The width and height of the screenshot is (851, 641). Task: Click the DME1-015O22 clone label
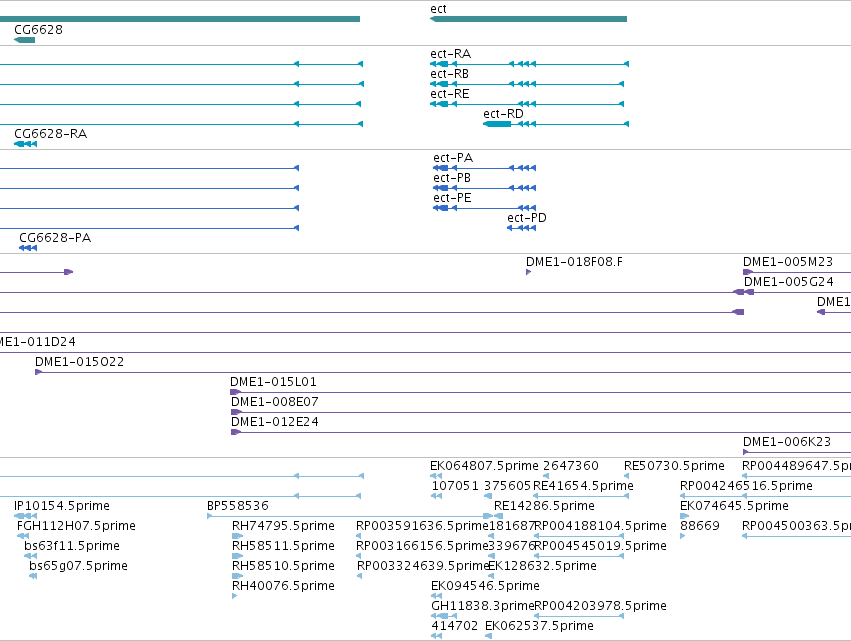79,362
